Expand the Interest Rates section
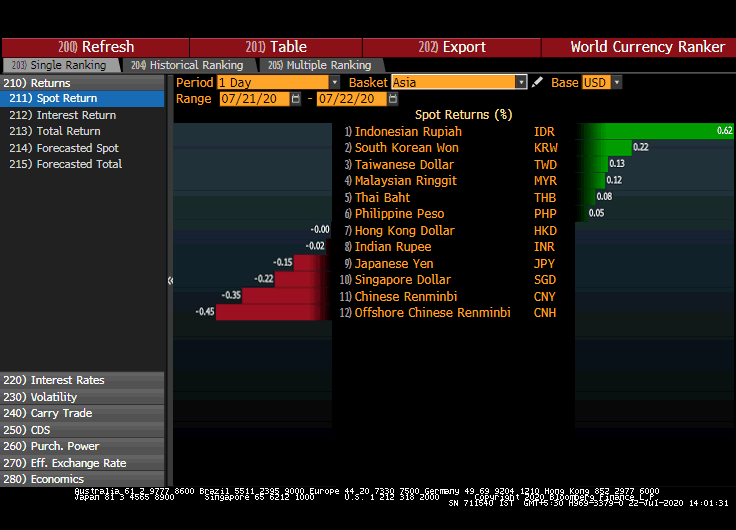This screenshot has width=736, height=530. point(68,380)
